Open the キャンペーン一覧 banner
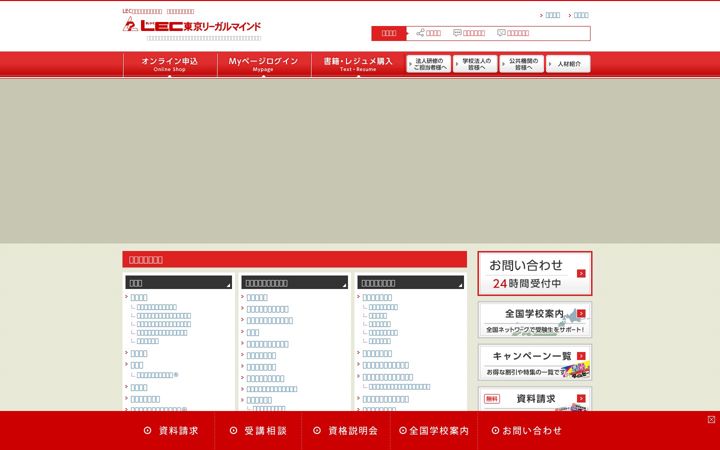The height and width of the screenshot is (450, 720). [x=535, y=362]
